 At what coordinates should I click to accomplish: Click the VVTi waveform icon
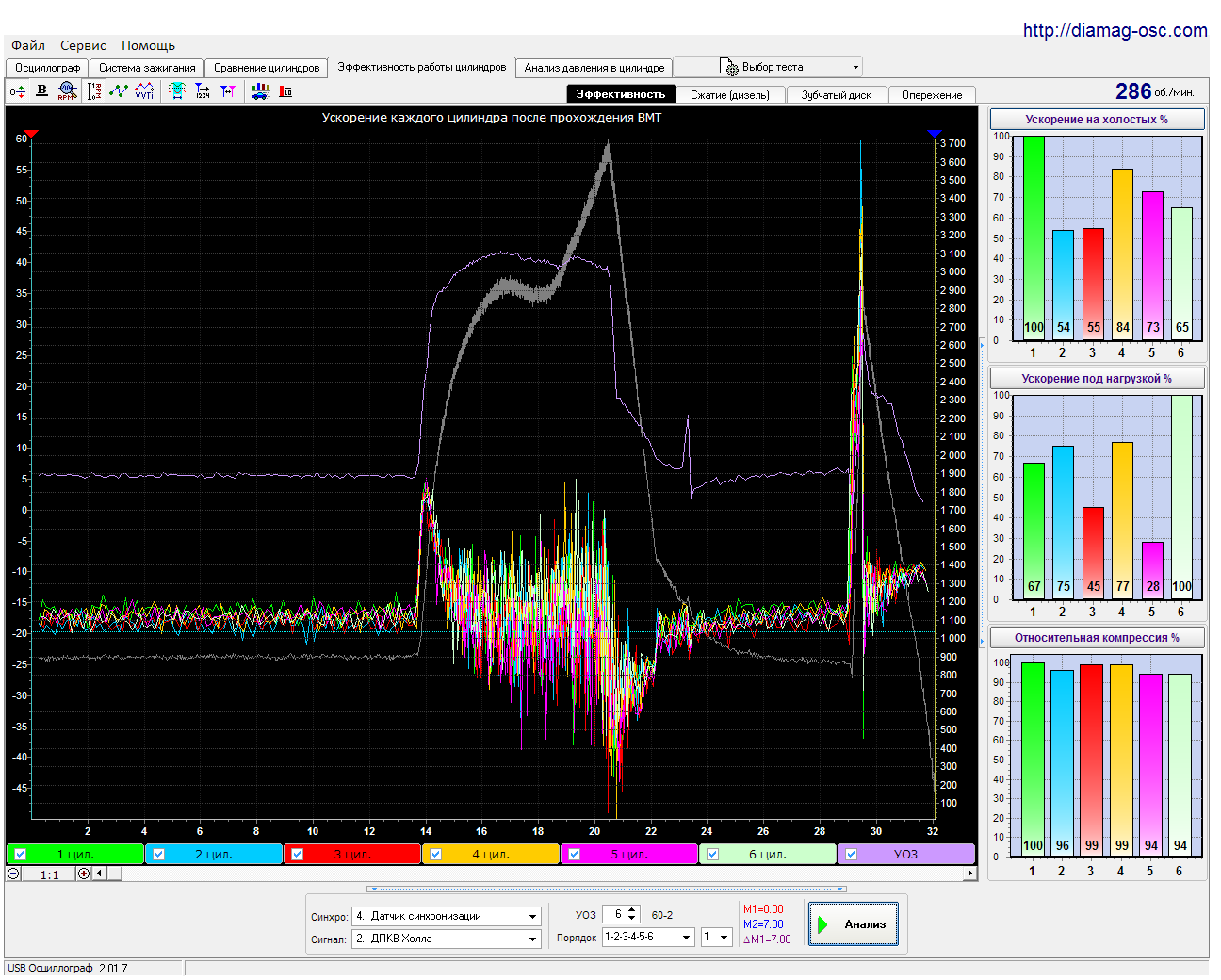(x=144, y=91)
